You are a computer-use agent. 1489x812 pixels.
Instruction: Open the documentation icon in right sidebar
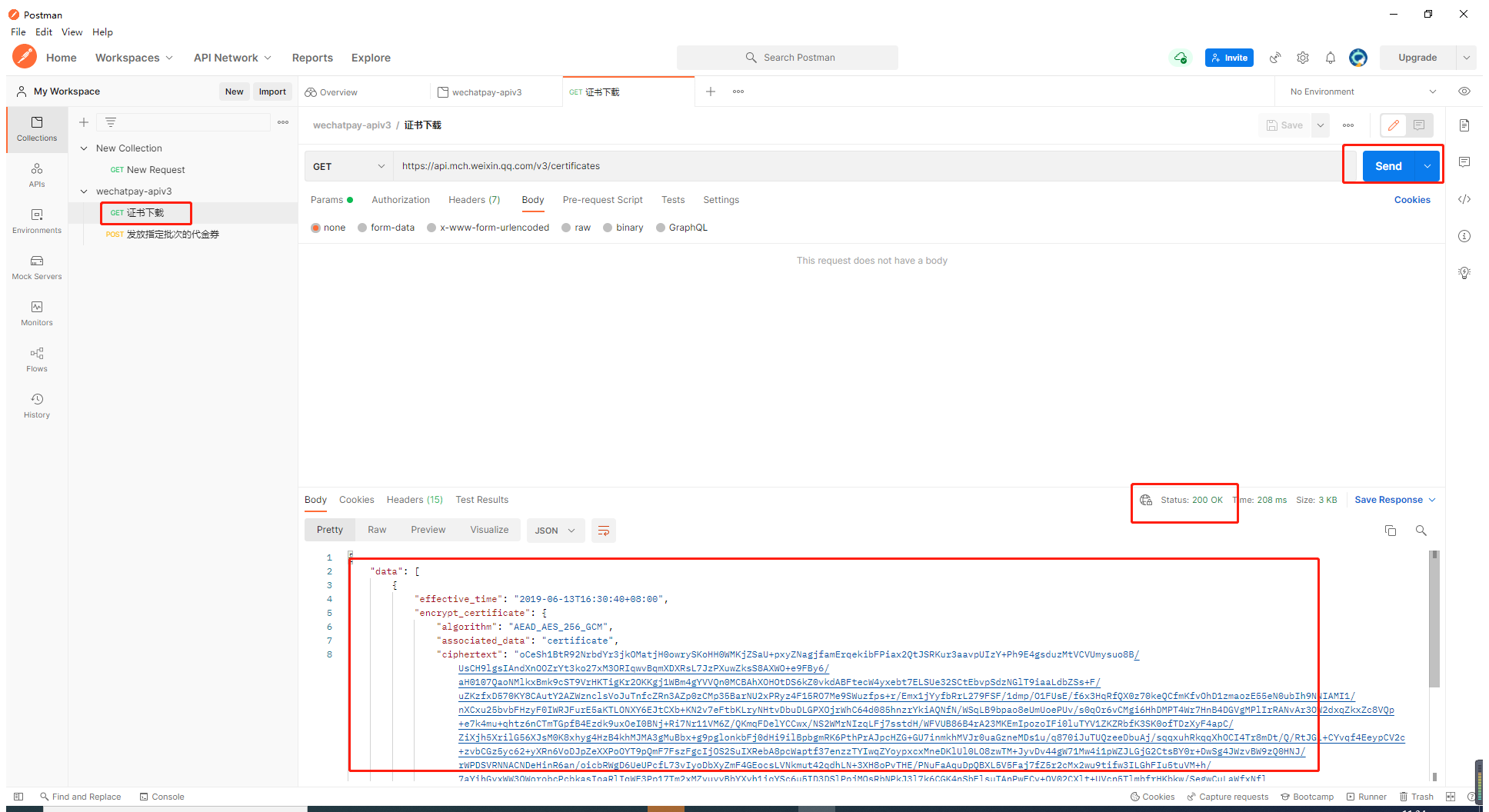[1464, 125]
